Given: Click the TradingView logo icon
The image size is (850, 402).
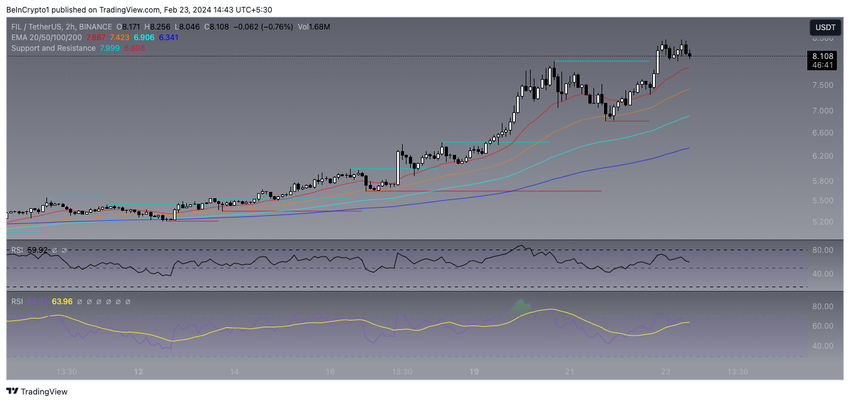Looking at the screenshot, I should pyautogui.click(x=13, y=392).
